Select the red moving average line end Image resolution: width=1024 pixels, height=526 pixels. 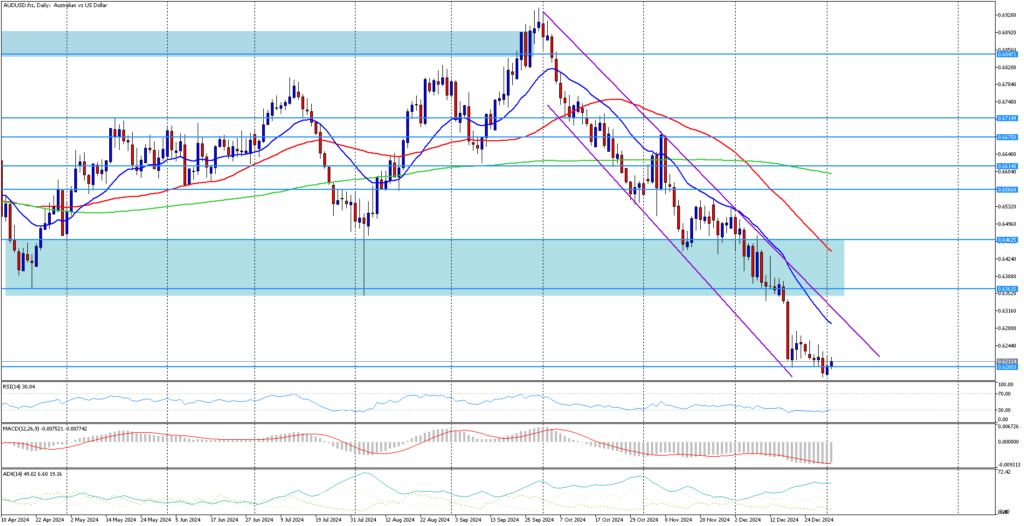point(830,250)
